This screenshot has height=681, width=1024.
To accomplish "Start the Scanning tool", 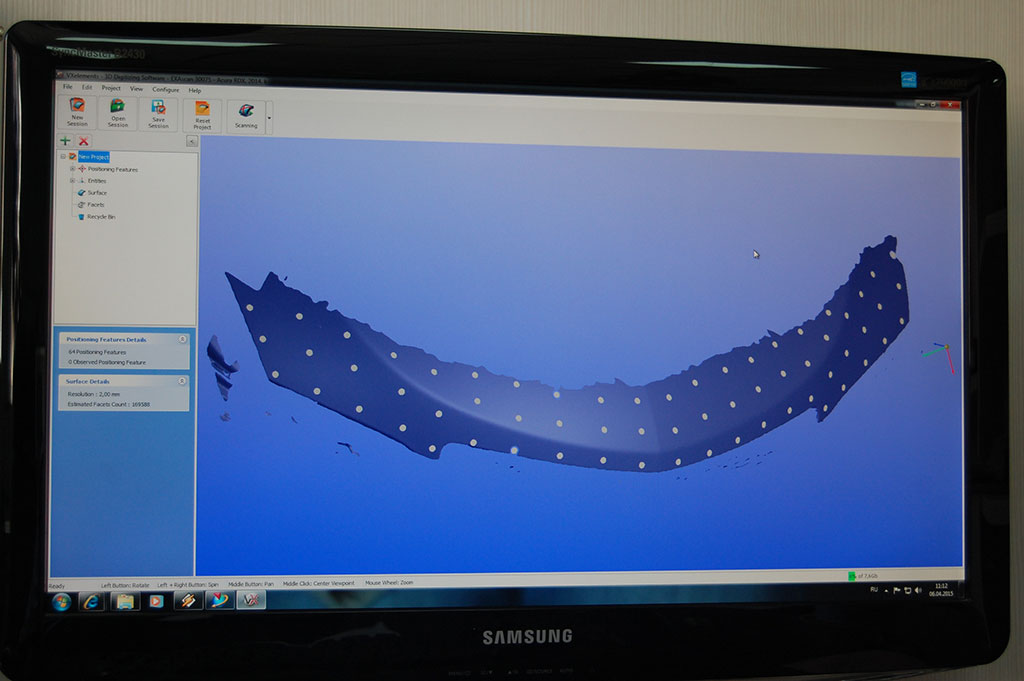I will pos(246,111).
